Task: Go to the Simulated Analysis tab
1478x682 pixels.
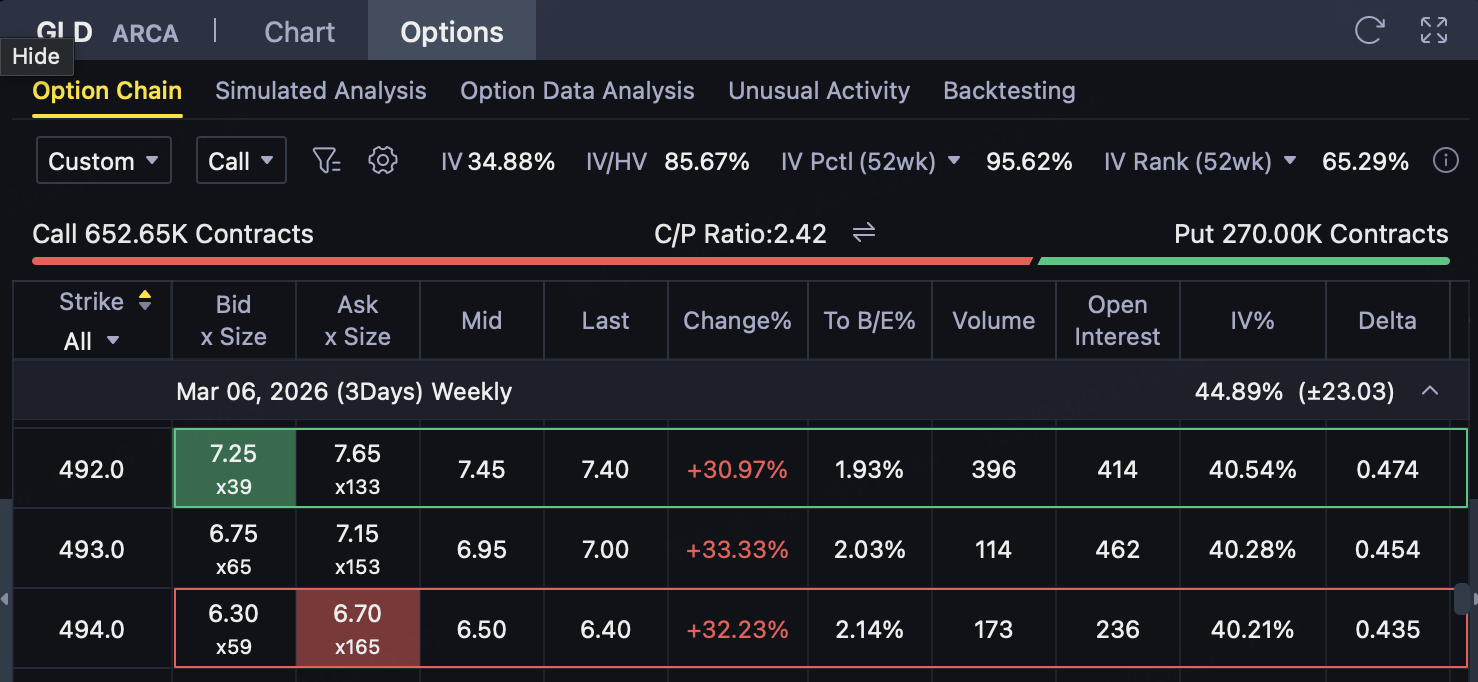Action: click(x=321, y=91)
